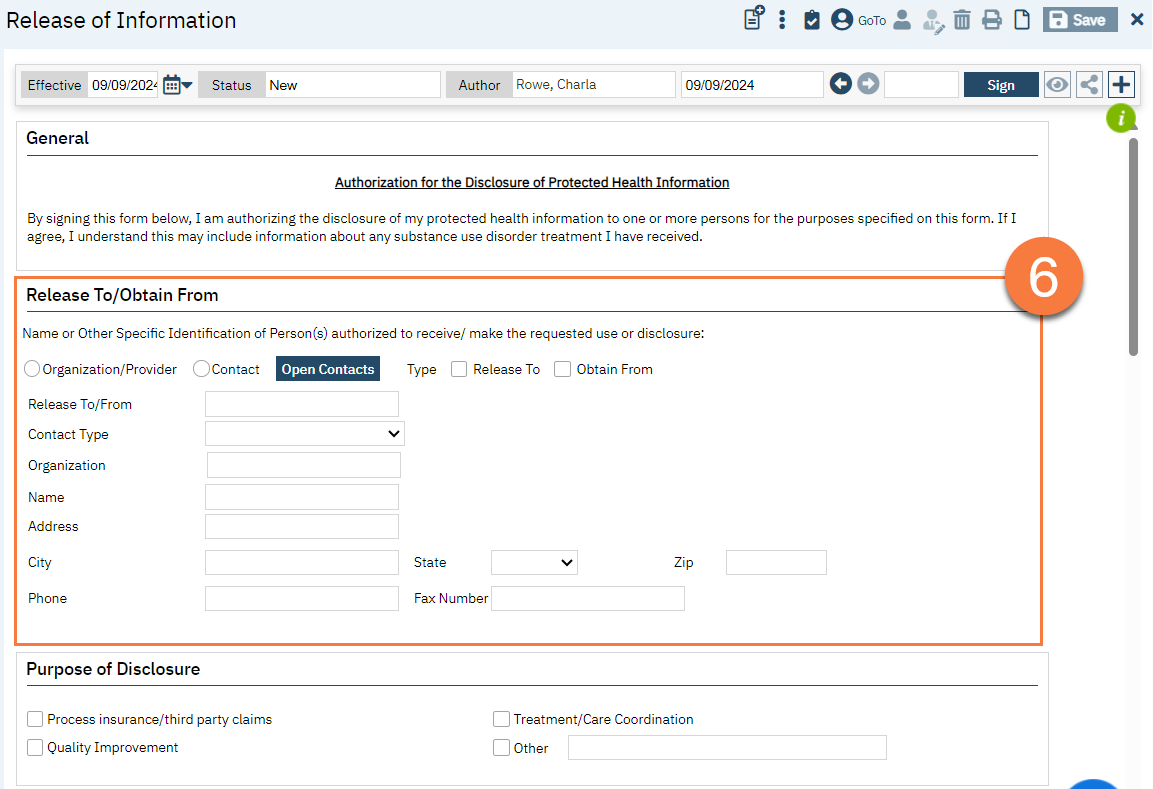Open the Contact Type dropdown
This screenshot has height=789, width=1153.
coord(304,433)
